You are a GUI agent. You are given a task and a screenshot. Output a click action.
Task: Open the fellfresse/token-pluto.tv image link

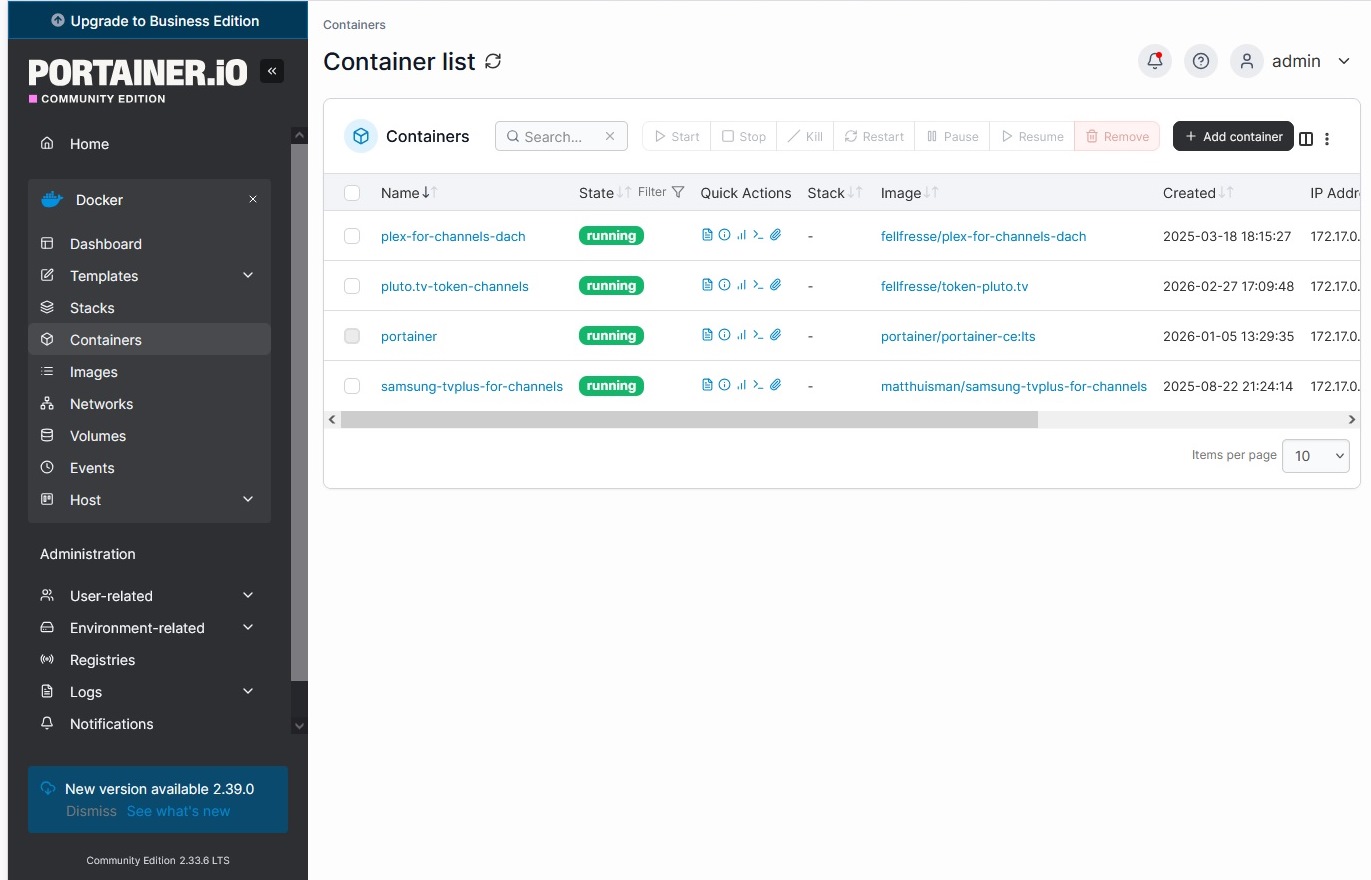pyautogui.click(x=954, y=286)
